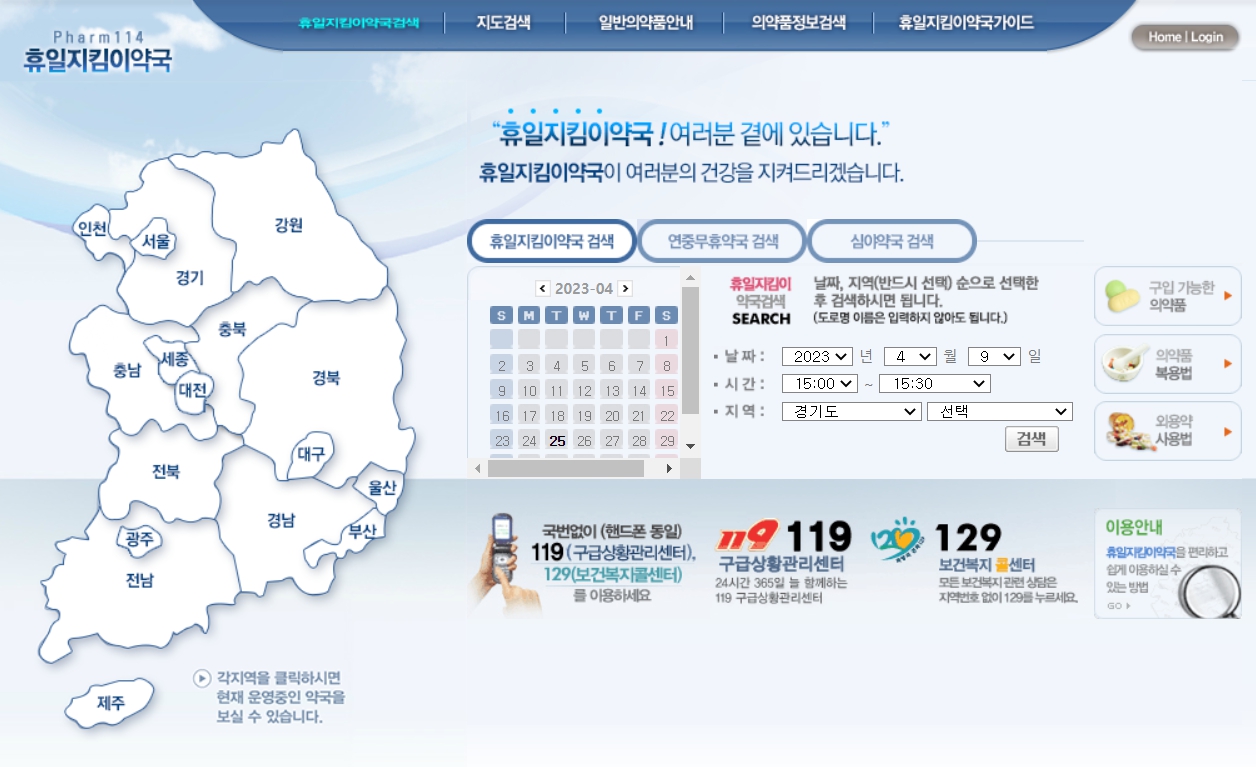Open the 이용안내 guide banner
1256x767 pixels.
point(1168,564)
